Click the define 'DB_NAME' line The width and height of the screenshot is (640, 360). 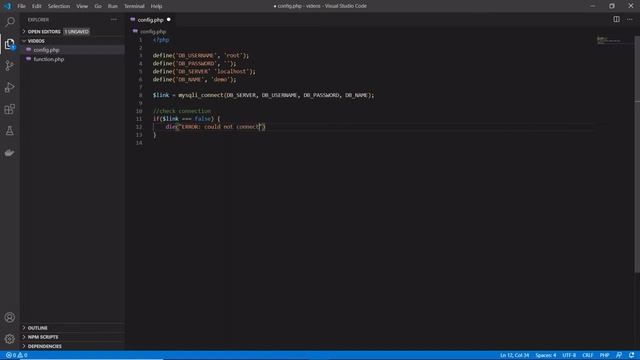194,80
